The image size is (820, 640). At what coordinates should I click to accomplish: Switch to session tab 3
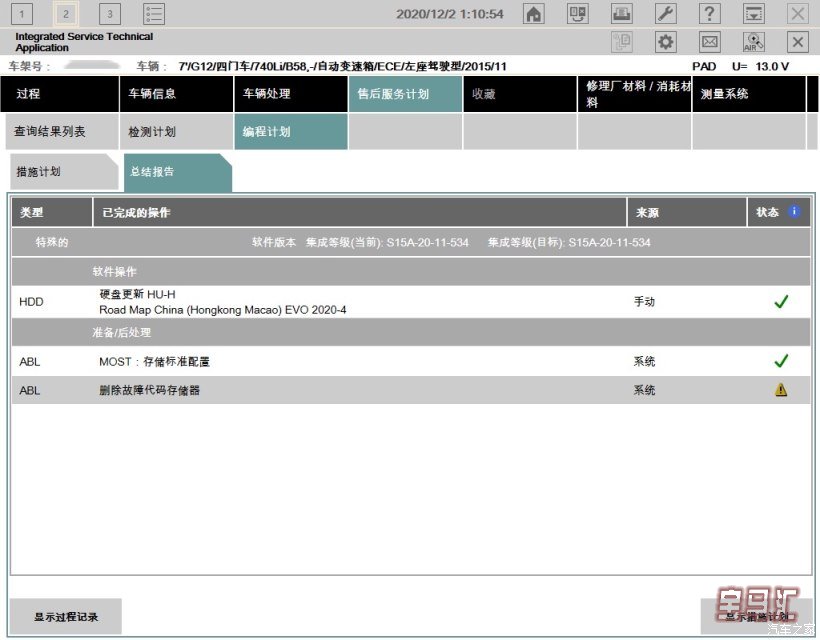110,14
